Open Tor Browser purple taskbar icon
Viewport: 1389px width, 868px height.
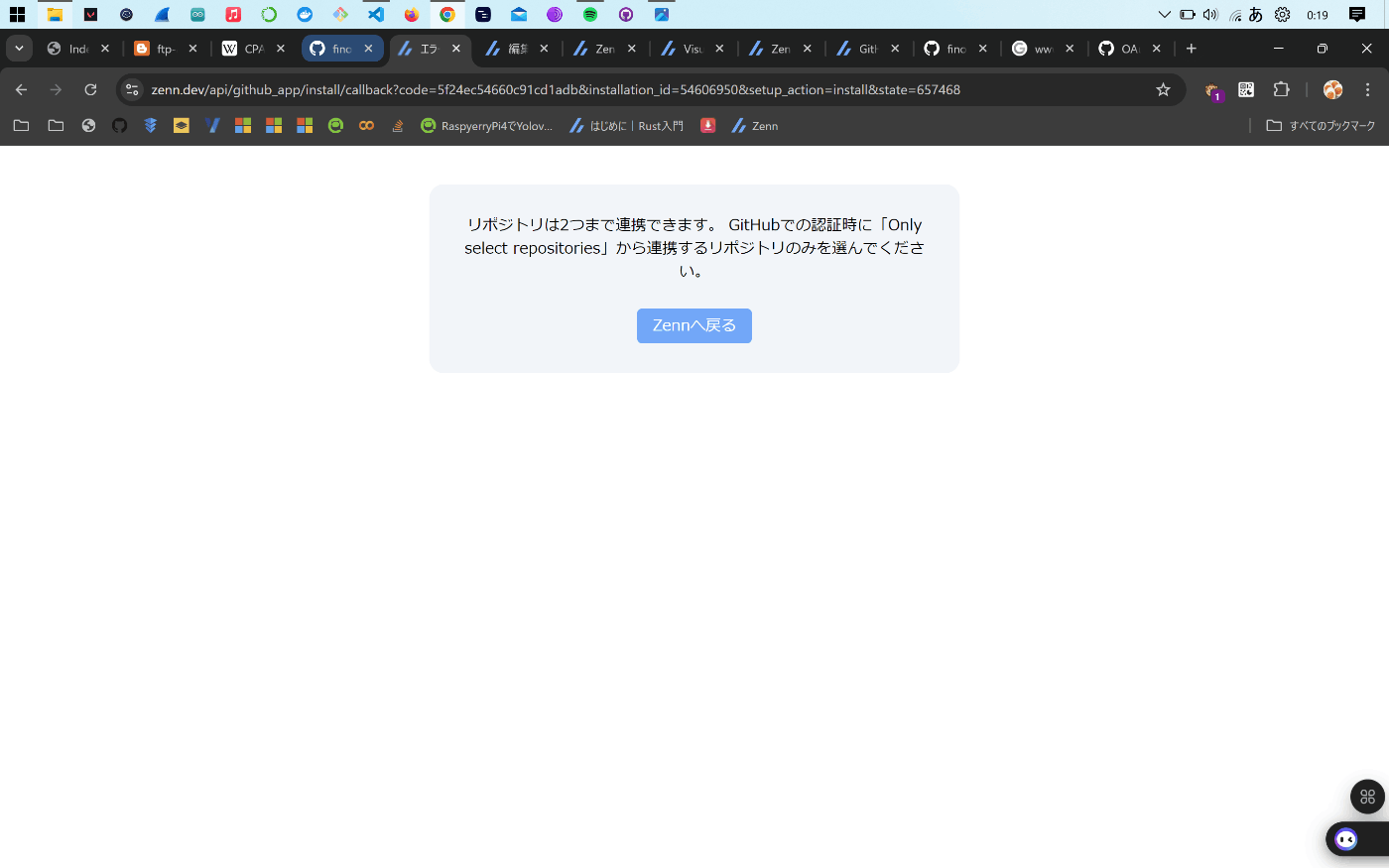555,15
